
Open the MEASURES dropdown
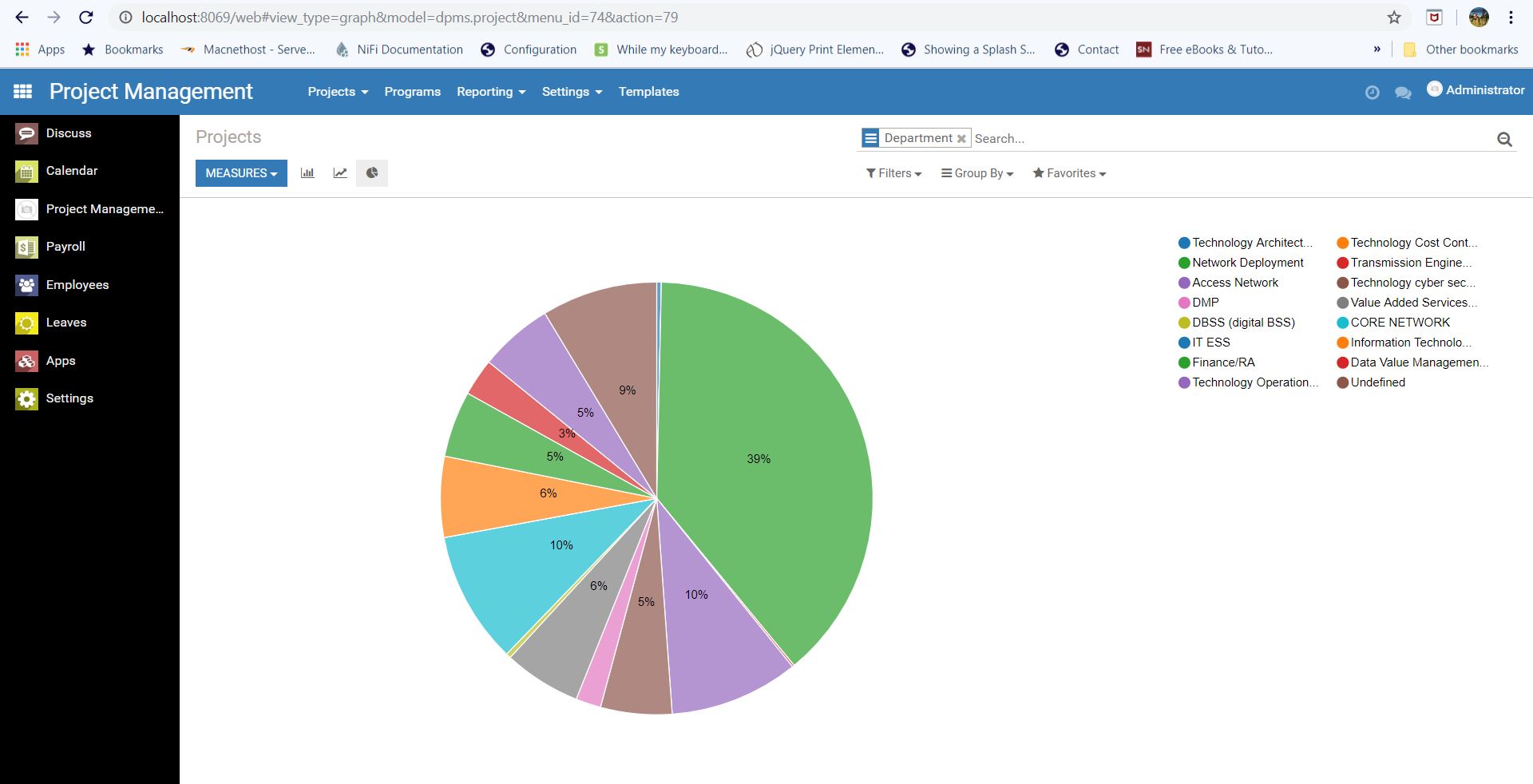point(240,172)
